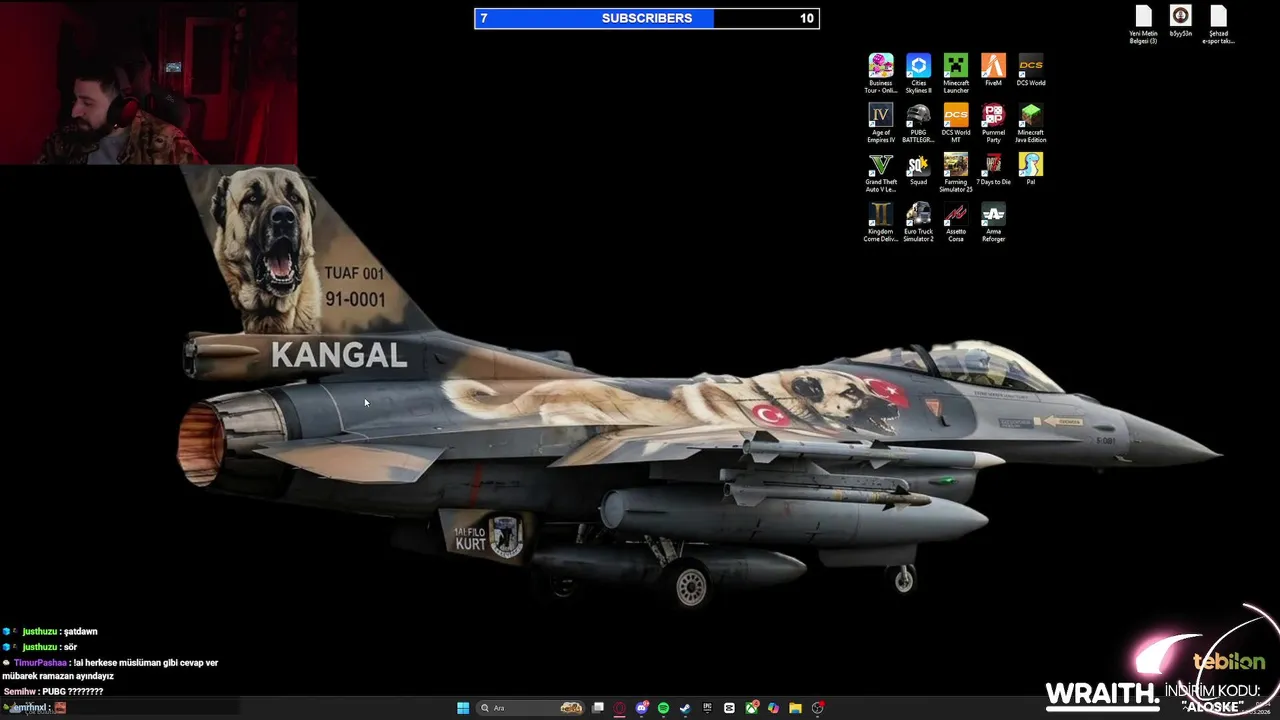Open the Windows Start menu

[463, 708]
